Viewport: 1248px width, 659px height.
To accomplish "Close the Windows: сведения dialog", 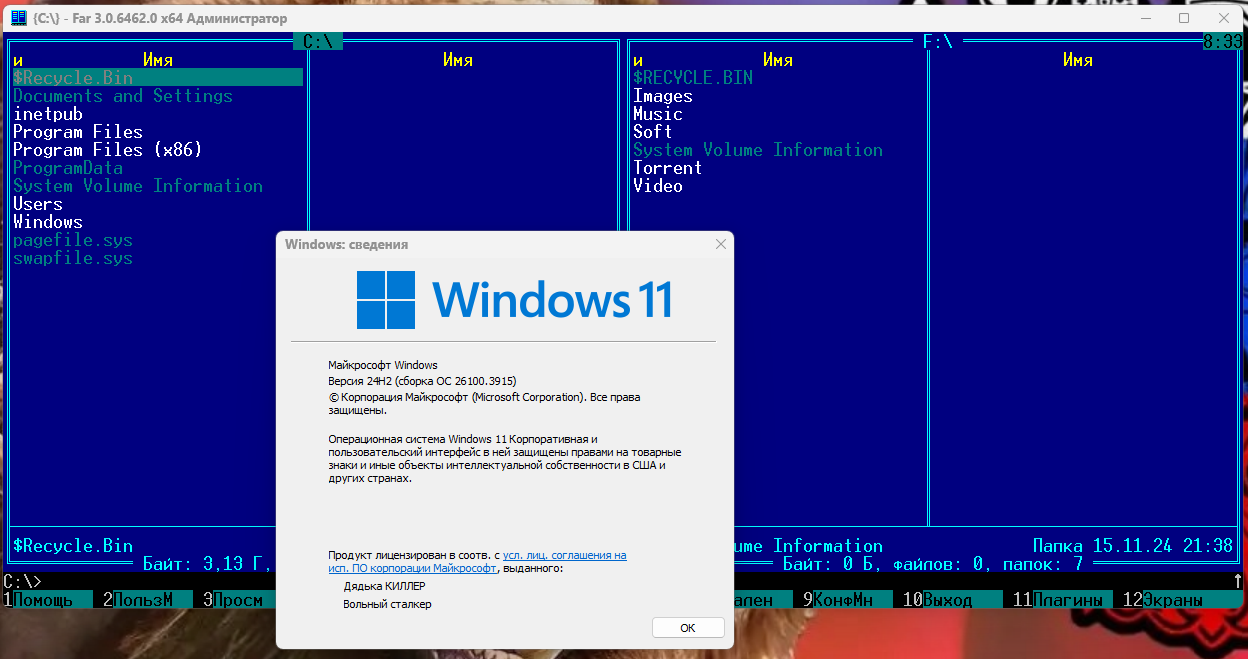I will point(720,244).
